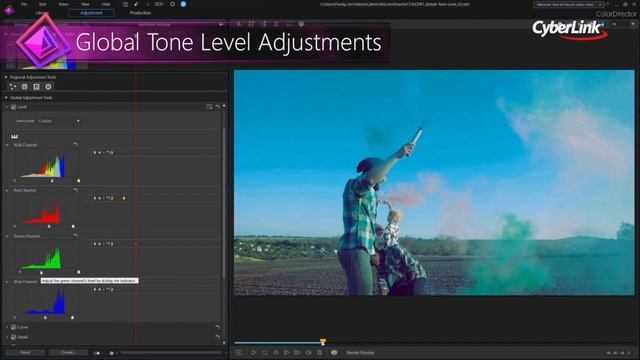The width and height of the screenshot is (640, 360).
Task: Reset the Green Channel levels
Action: click(76, 236)
